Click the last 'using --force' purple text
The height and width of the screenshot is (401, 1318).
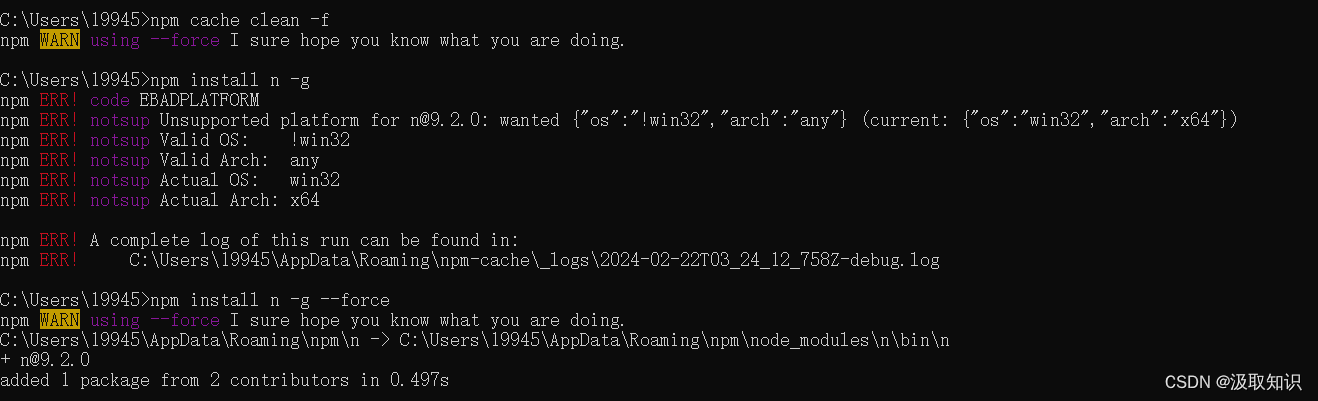click(x=155, y=320)
